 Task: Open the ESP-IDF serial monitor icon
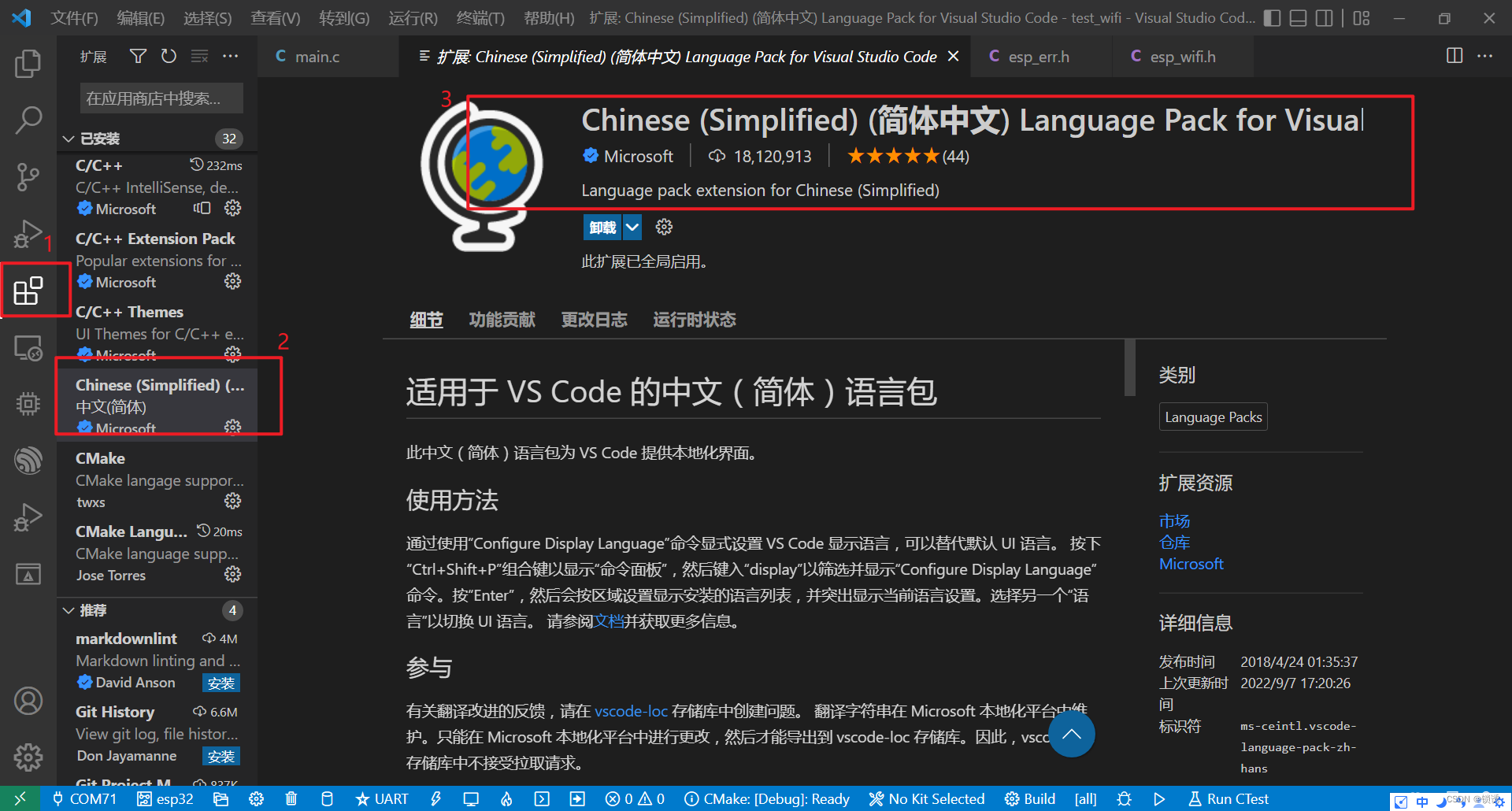tap(471, 798)
